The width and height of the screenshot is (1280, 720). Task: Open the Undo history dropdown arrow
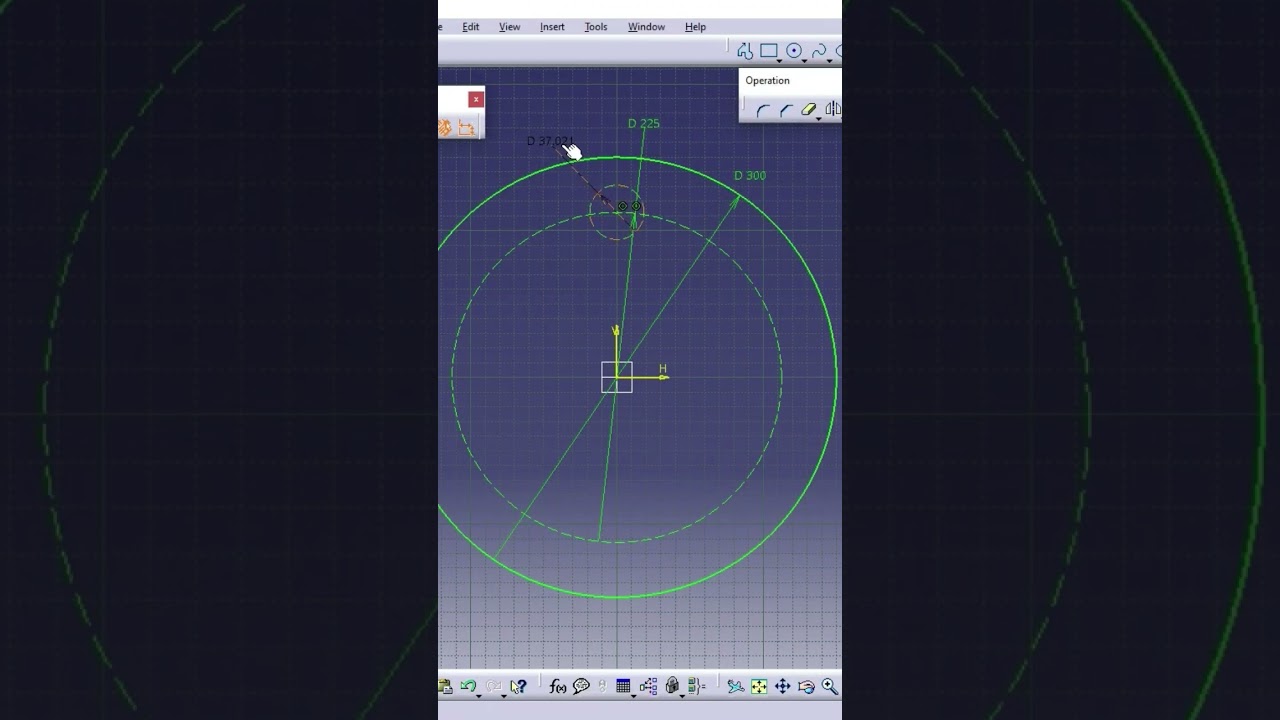(478, 694)
